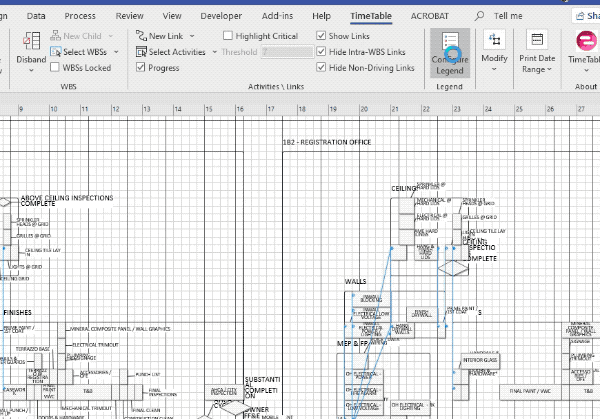Click the Select Activities icon
This screenshot has width=600, height=419.
tap(141, 52)
